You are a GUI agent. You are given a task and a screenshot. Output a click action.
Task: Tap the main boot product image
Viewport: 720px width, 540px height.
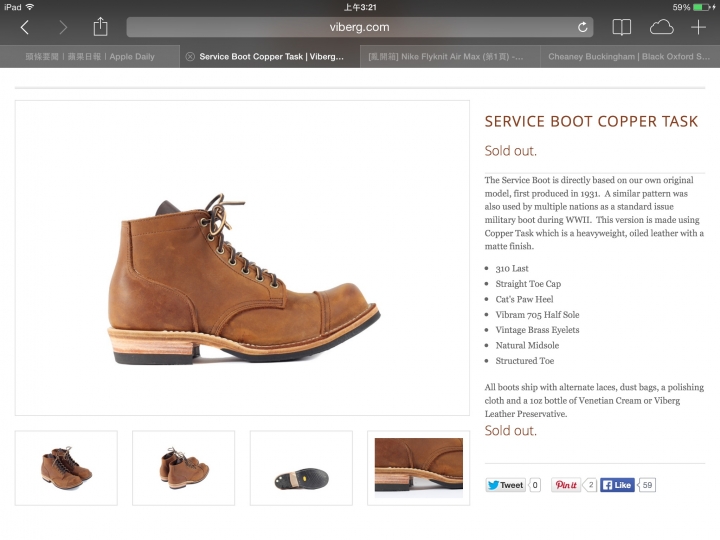tap(242, 258)
